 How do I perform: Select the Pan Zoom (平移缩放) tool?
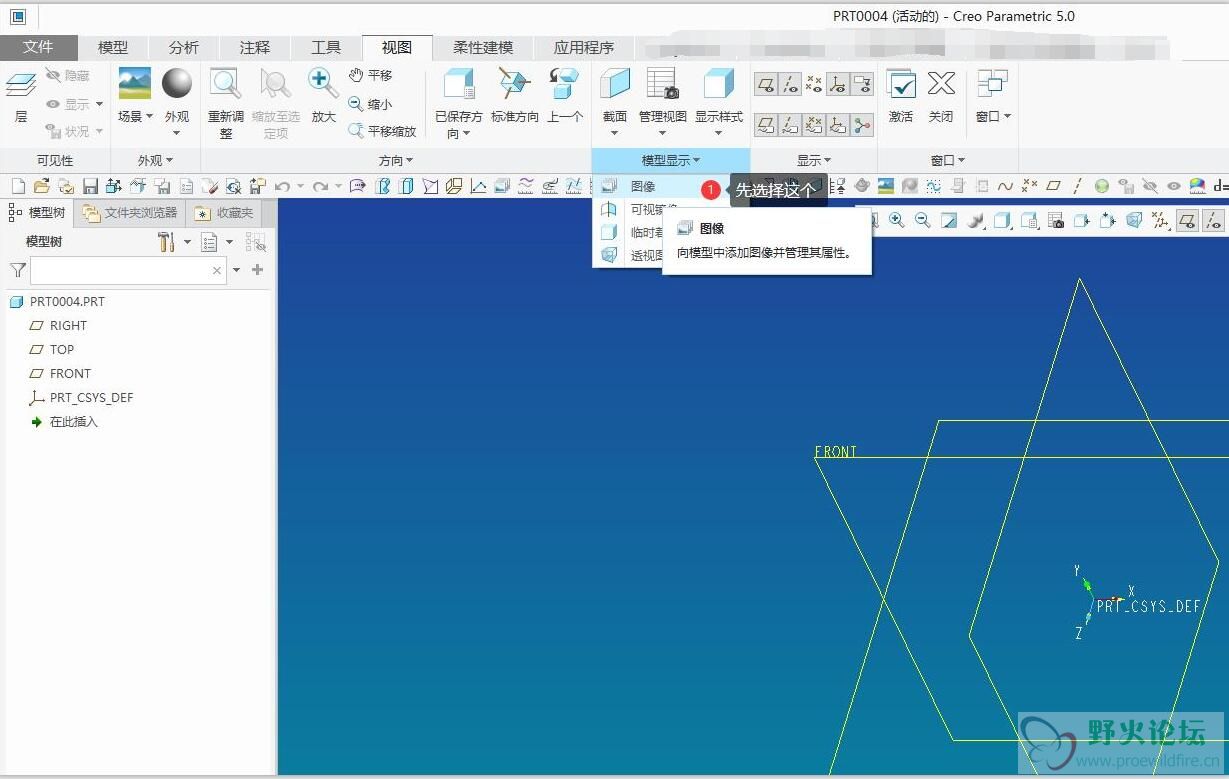point(382,131)
